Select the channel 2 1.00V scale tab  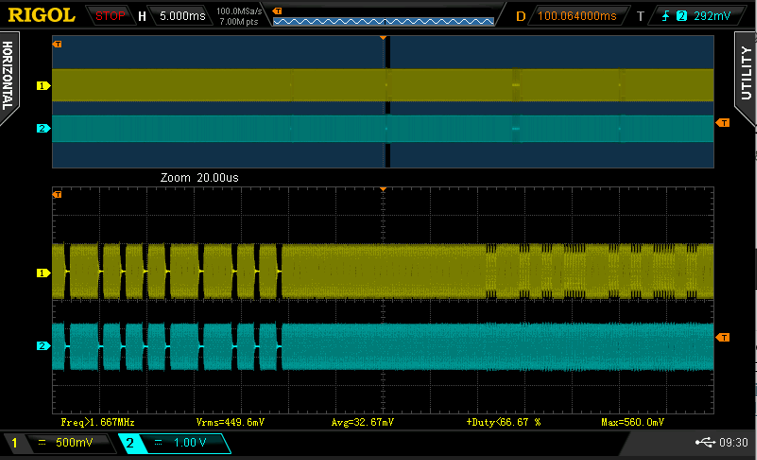(x=175, y=443)
